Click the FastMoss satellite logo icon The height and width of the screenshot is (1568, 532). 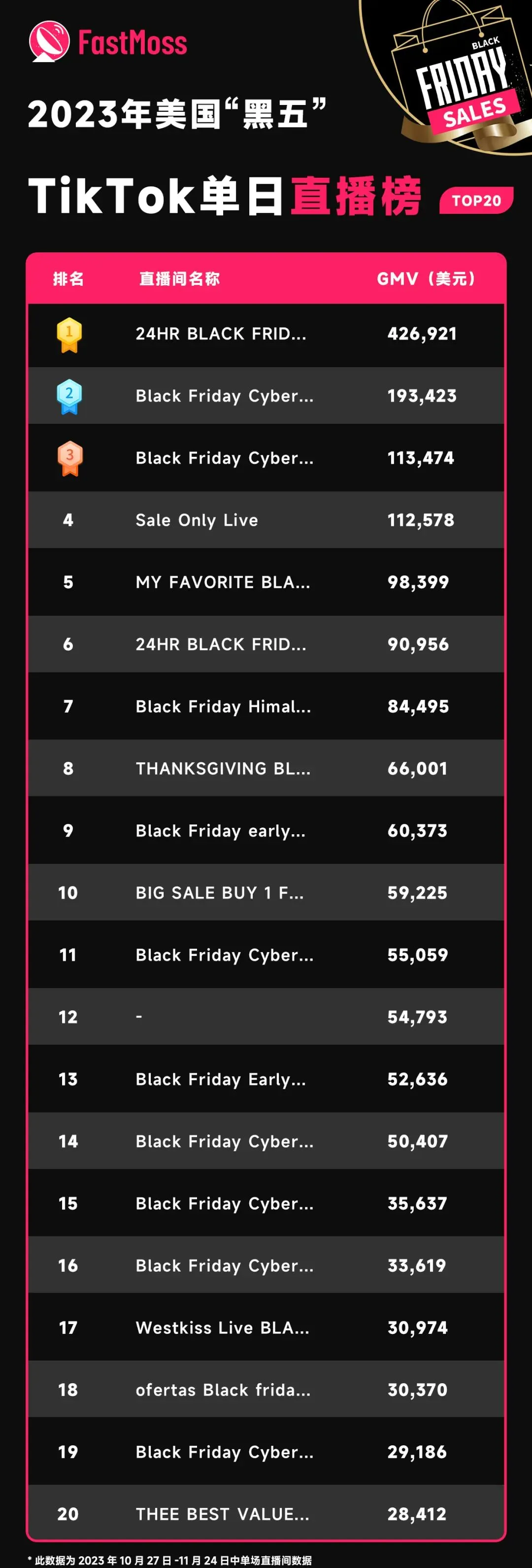coord(49,41)
